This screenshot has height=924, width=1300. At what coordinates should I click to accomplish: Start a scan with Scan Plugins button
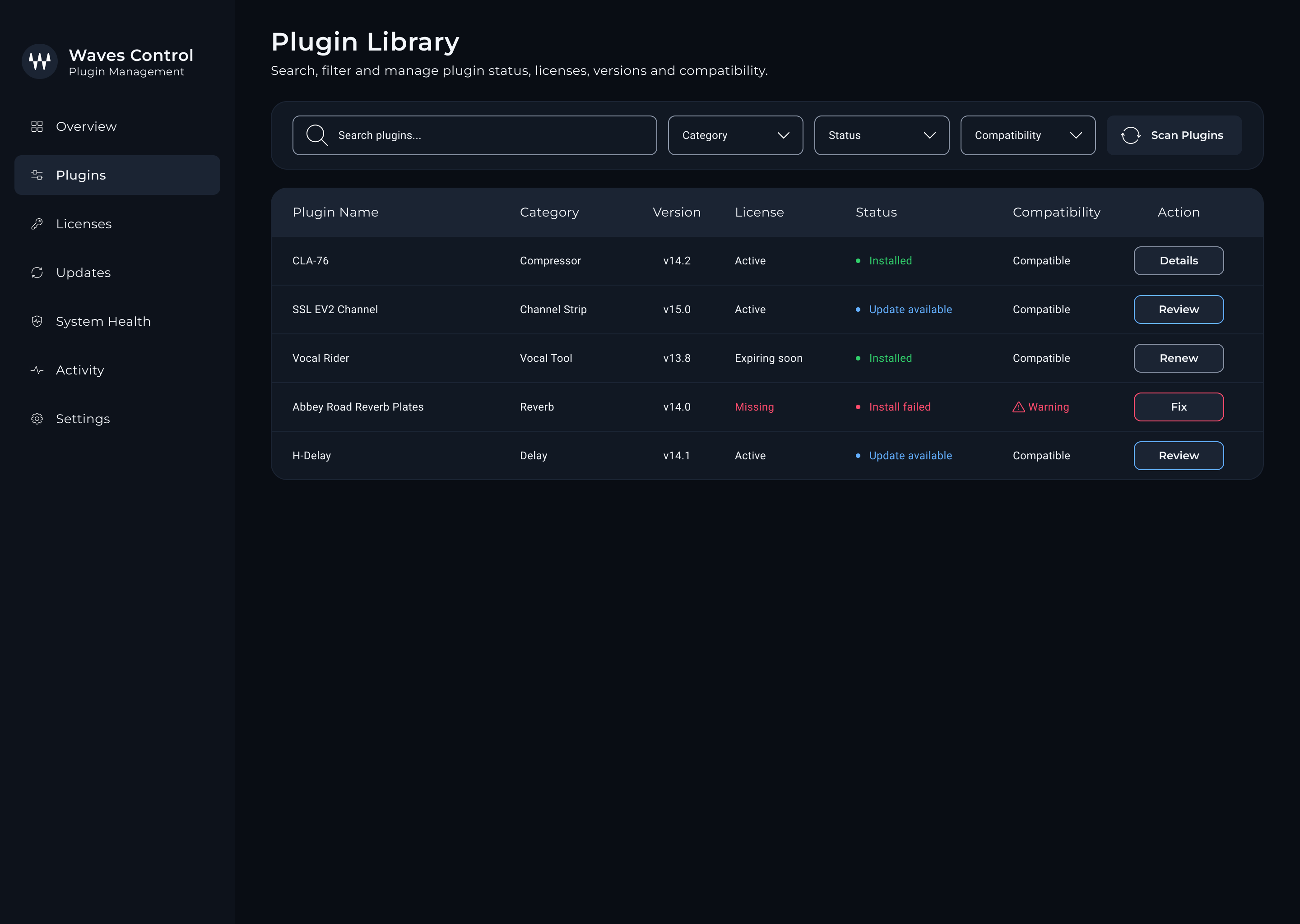point(1174,135)
